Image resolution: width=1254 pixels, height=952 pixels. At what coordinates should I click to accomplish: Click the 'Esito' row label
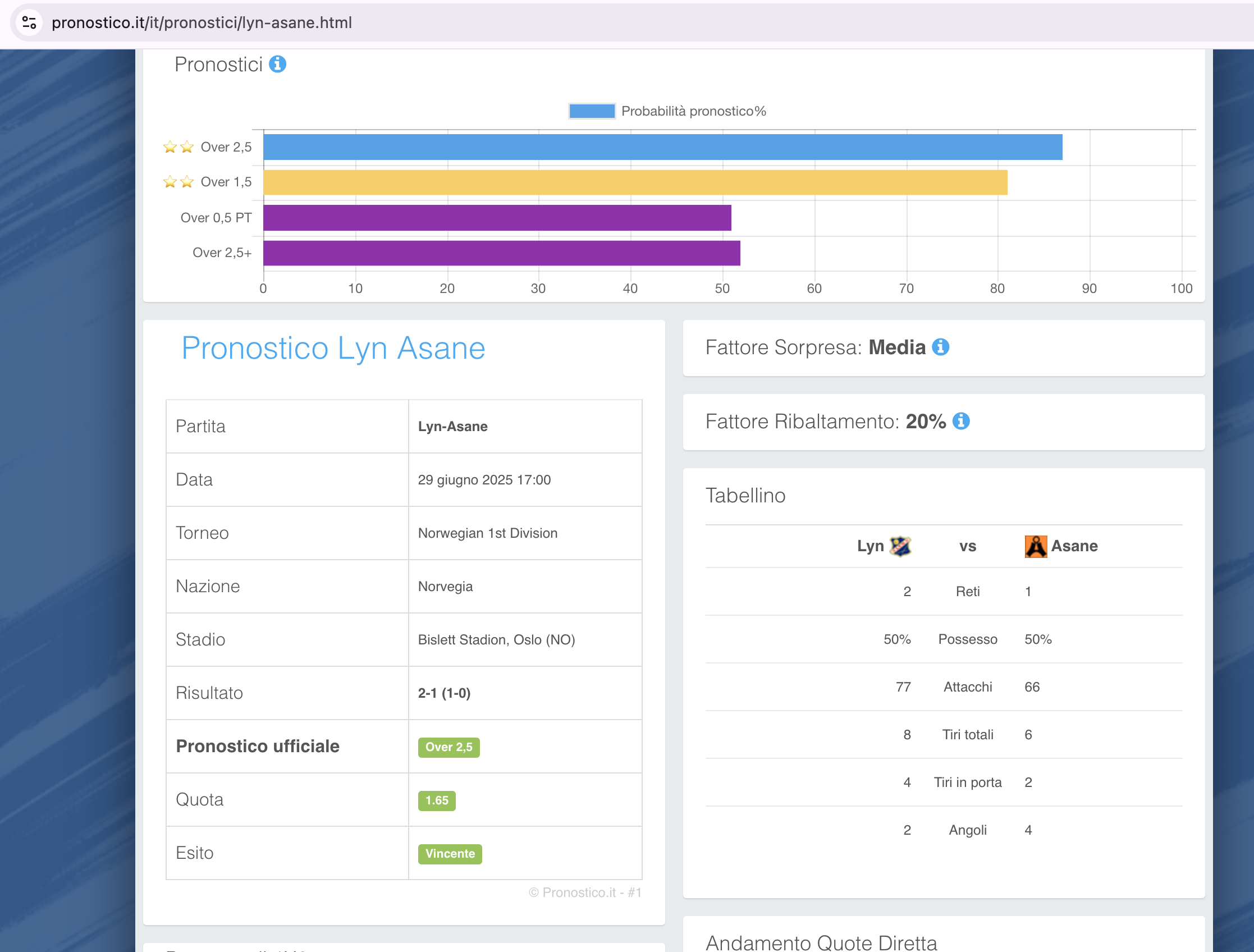point(194,853)
